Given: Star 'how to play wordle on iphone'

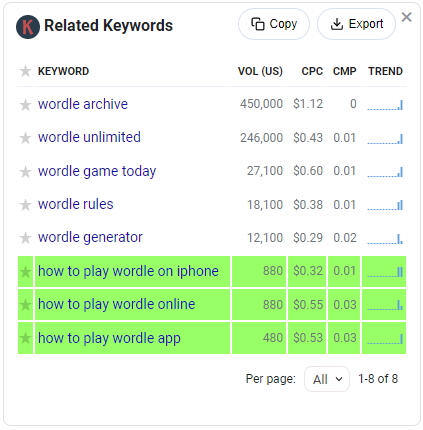Looking at the screenshot, I should pyautogui.click(x=25, y=272).
